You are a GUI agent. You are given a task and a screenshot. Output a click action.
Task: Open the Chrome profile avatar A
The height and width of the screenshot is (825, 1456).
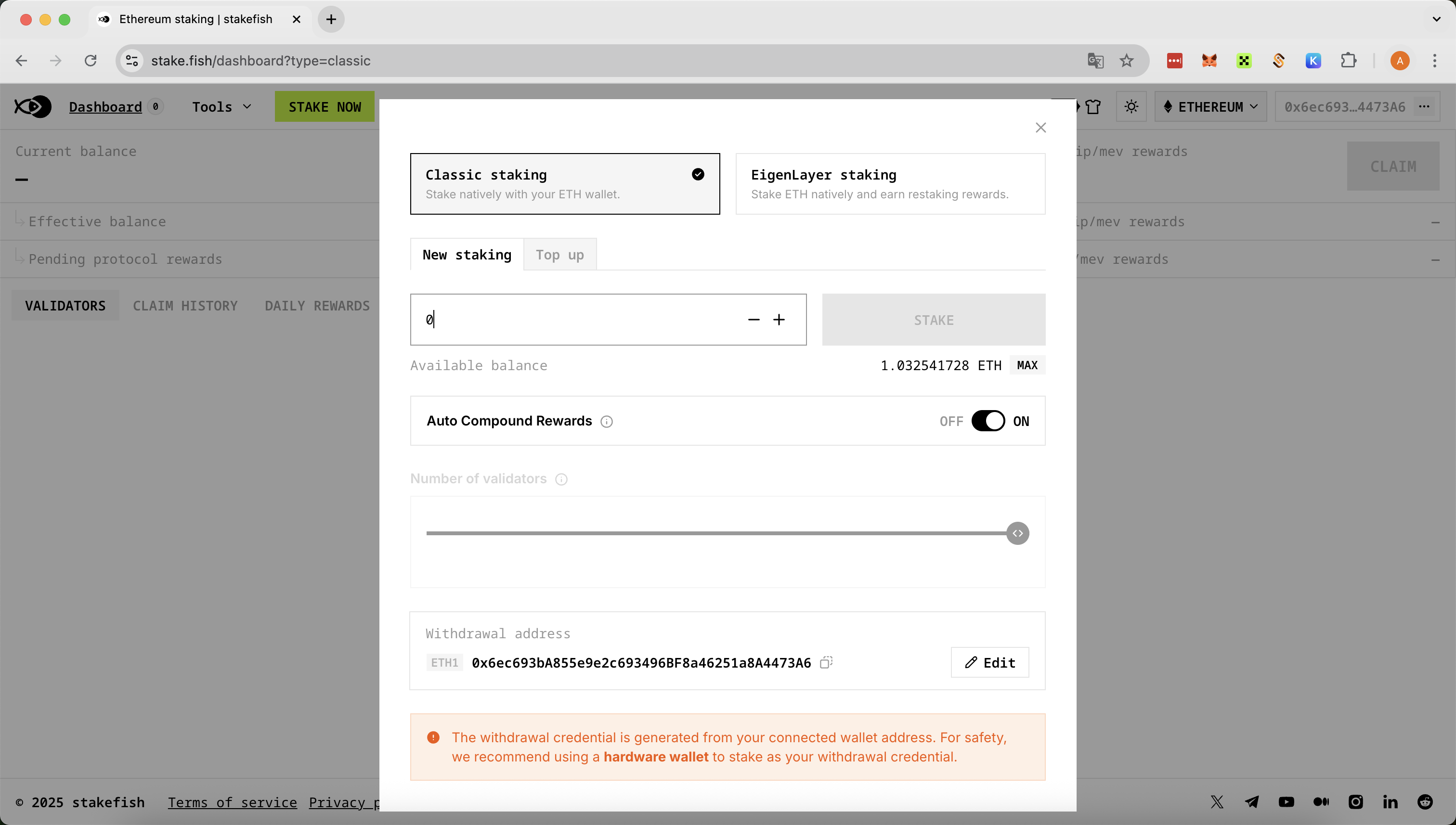[x=1400, y=61]
